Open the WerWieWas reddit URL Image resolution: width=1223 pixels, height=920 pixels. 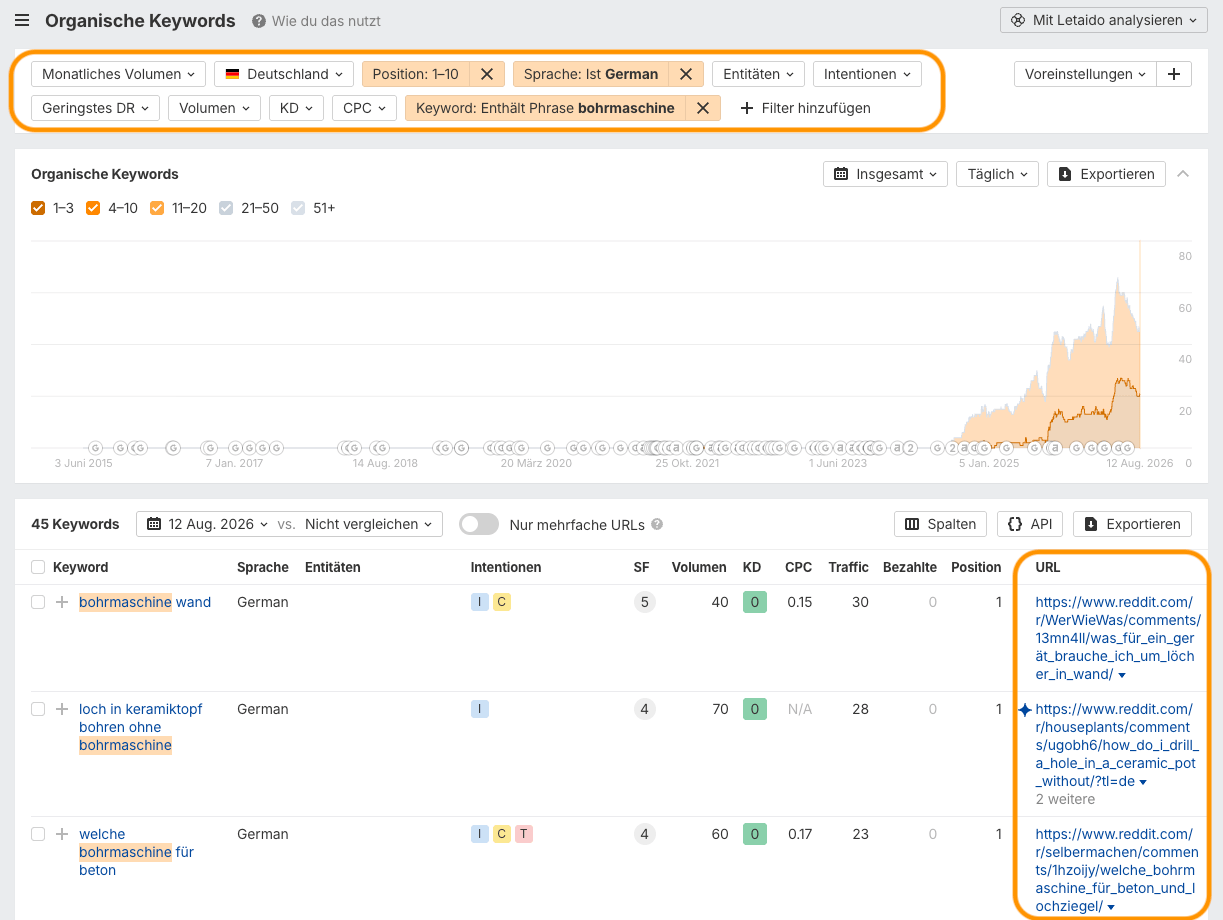click(1117, 638)
